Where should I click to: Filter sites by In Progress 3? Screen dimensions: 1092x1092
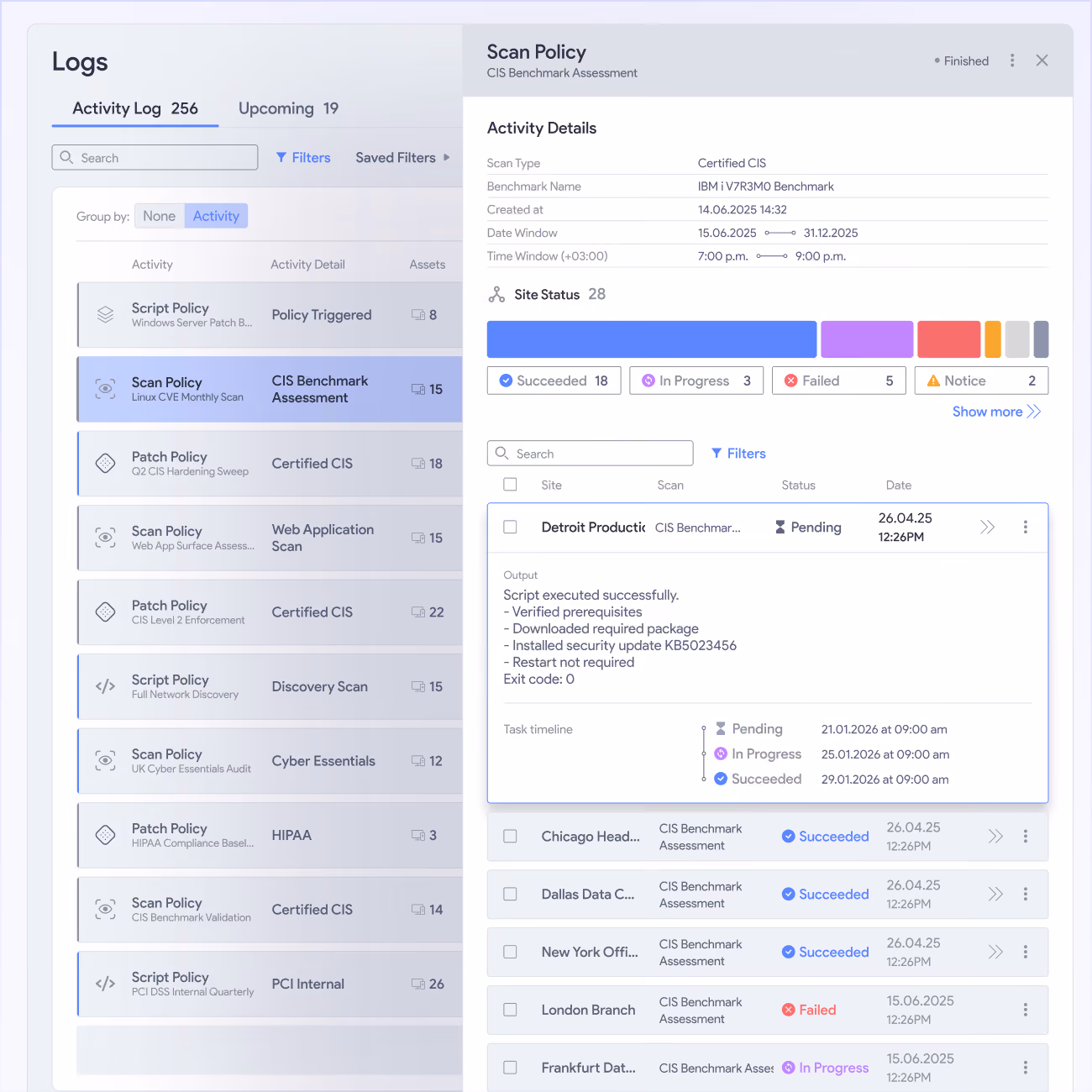696,381
